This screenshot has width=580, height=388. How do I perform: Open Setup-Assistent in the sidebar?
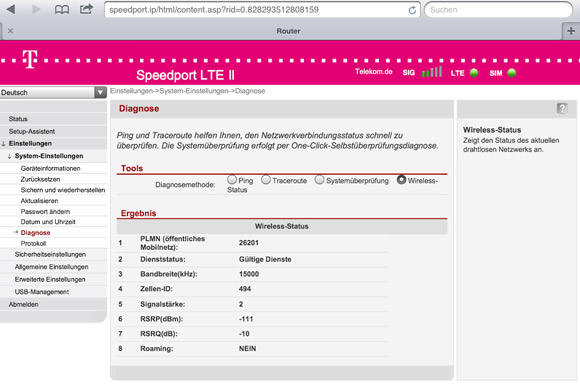[x=32, y=131]
